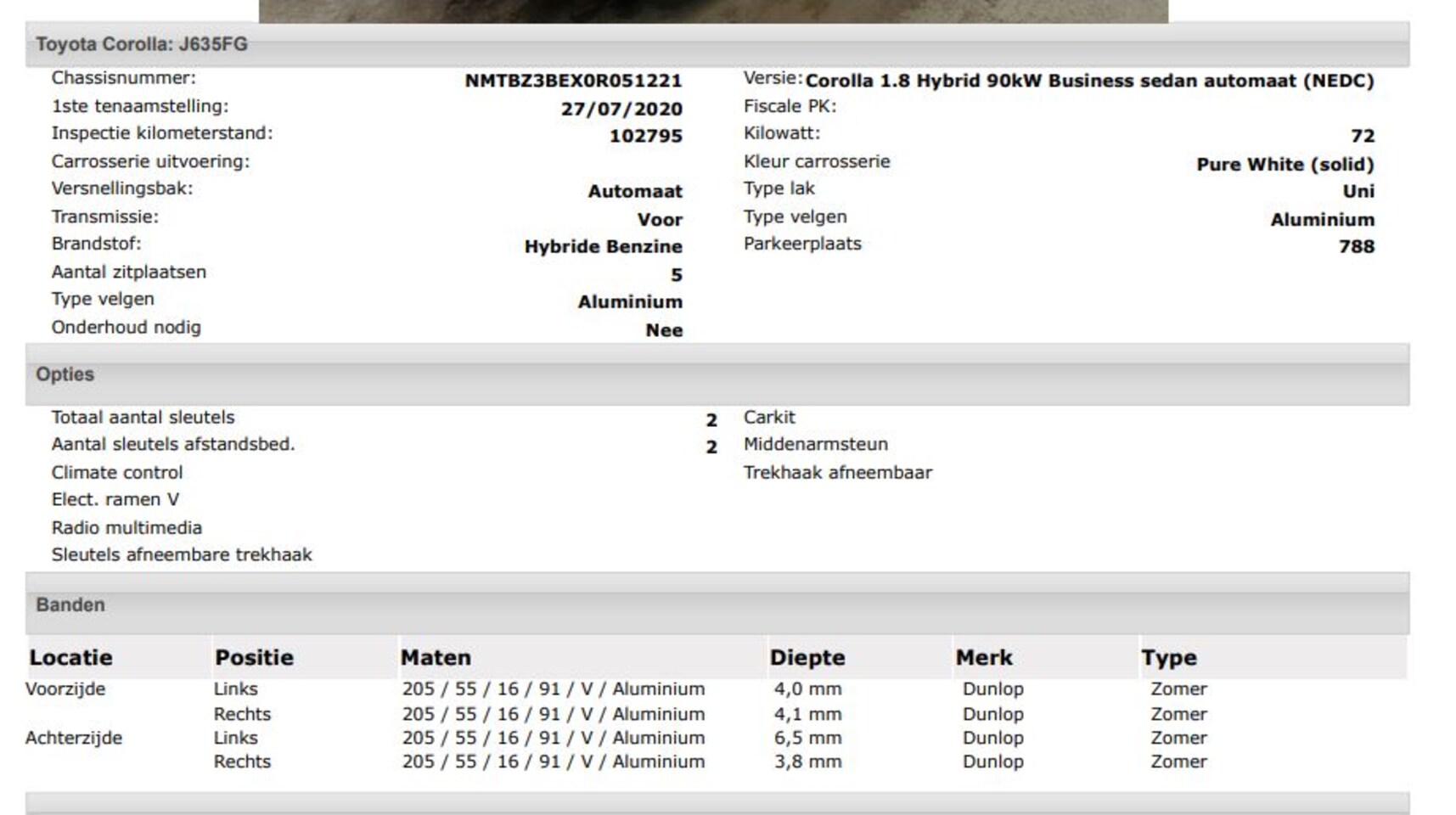Click the Locatie column header

(x=71, y=657)
